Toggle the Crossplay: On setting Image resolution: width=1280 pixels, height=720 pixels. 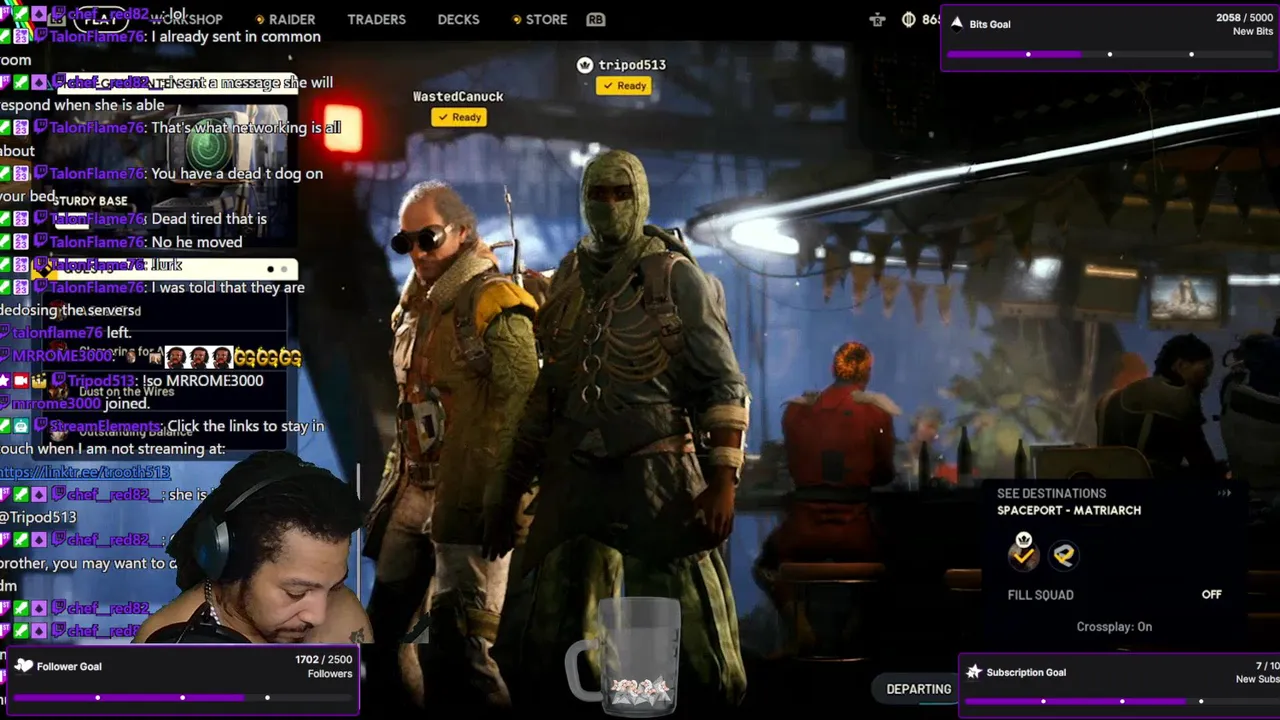pyautogui.click(x=1114, y=627)
